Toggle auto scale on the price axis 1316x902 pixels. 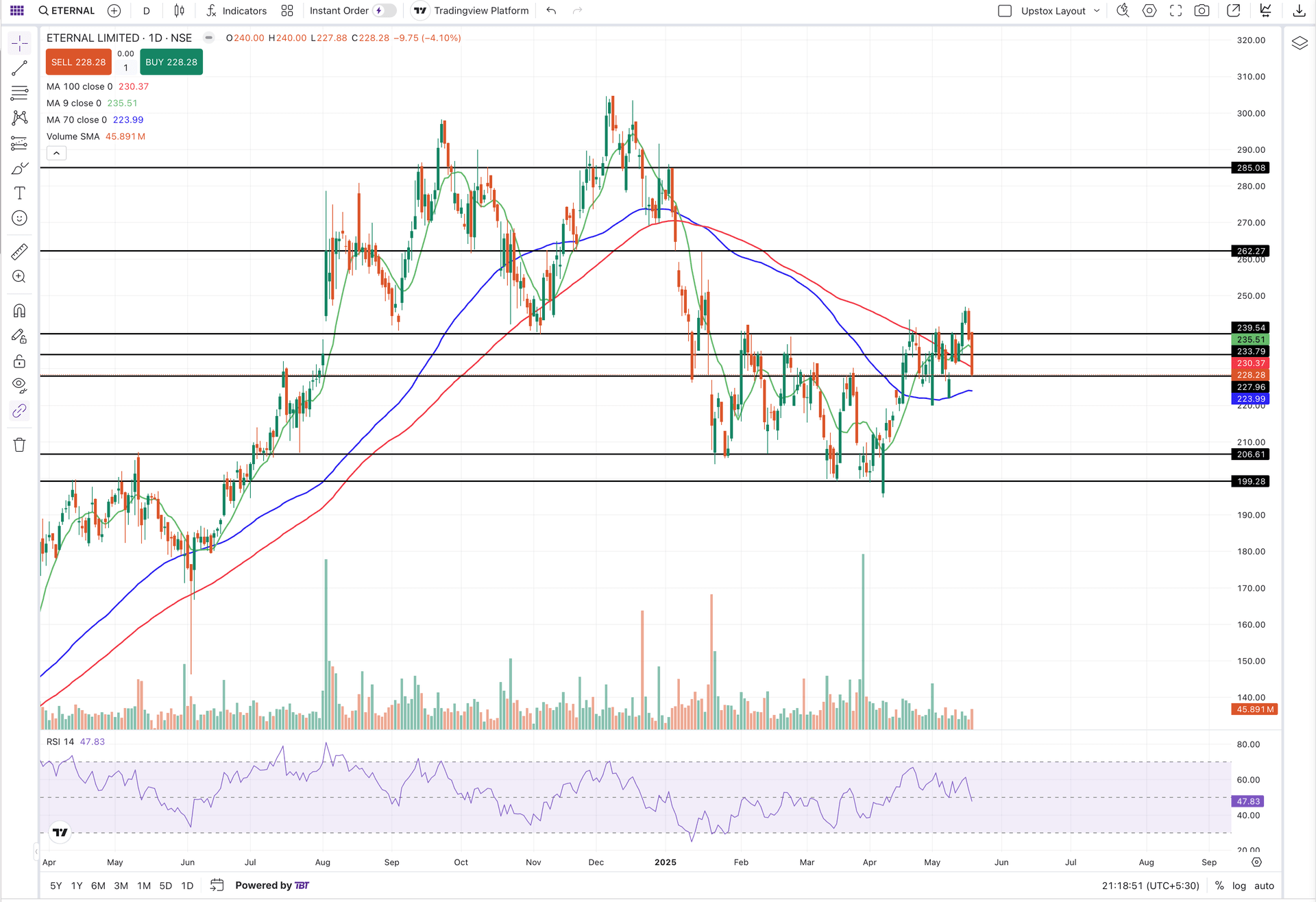tap(1264, 886)
